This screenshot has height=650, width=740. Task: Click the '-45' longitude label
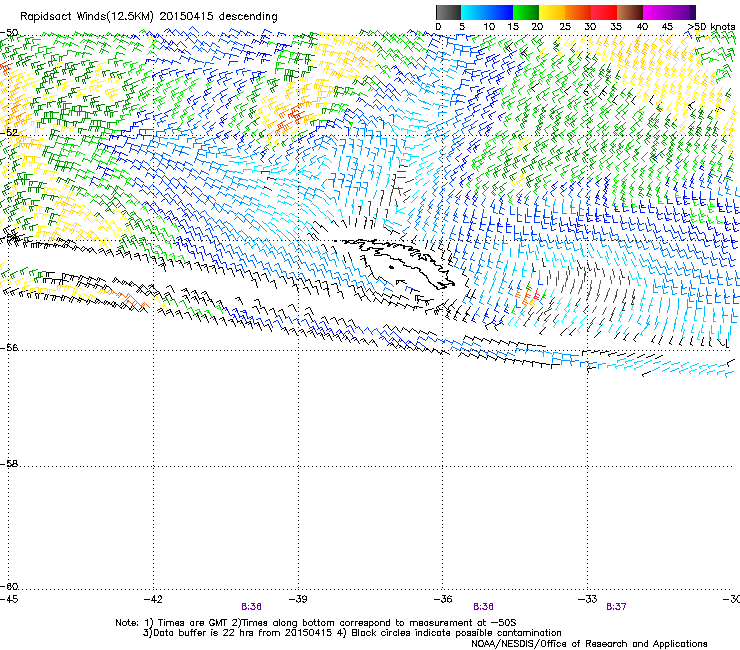[x=9, y=599]
